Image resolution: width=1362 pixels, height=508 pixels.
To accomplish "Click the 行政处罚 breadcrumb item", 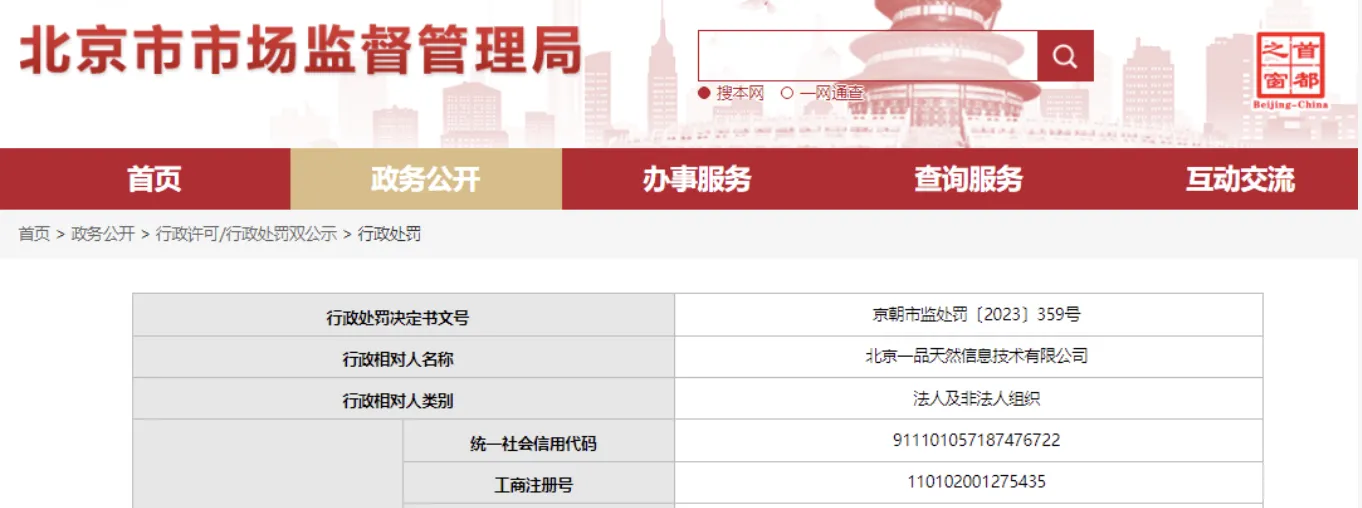I will (390, 234).
